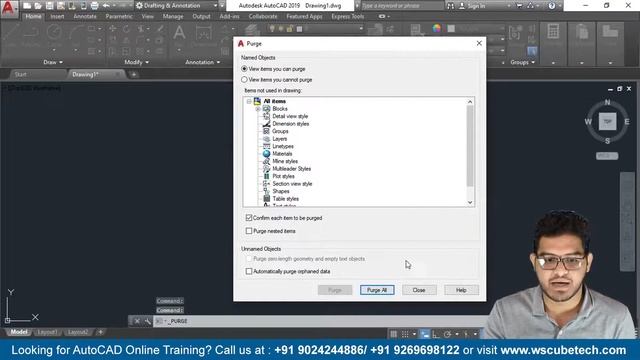Toggle polar tracking icon in status bar
640x360 pixels.
447,334
